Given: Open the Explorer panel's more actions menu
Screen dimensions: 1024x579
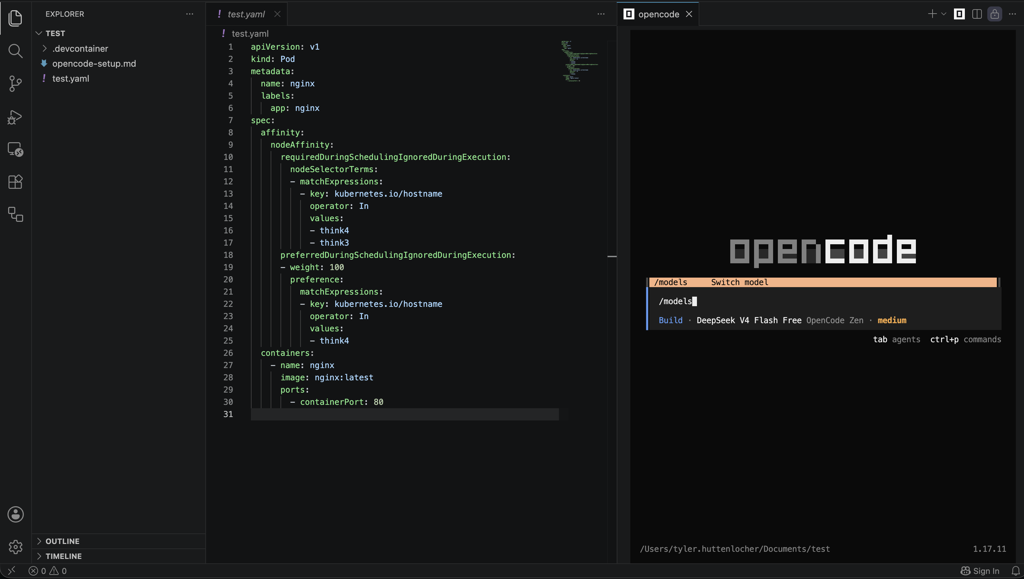Looking at the screenshot, I should (x=189, y=14).
